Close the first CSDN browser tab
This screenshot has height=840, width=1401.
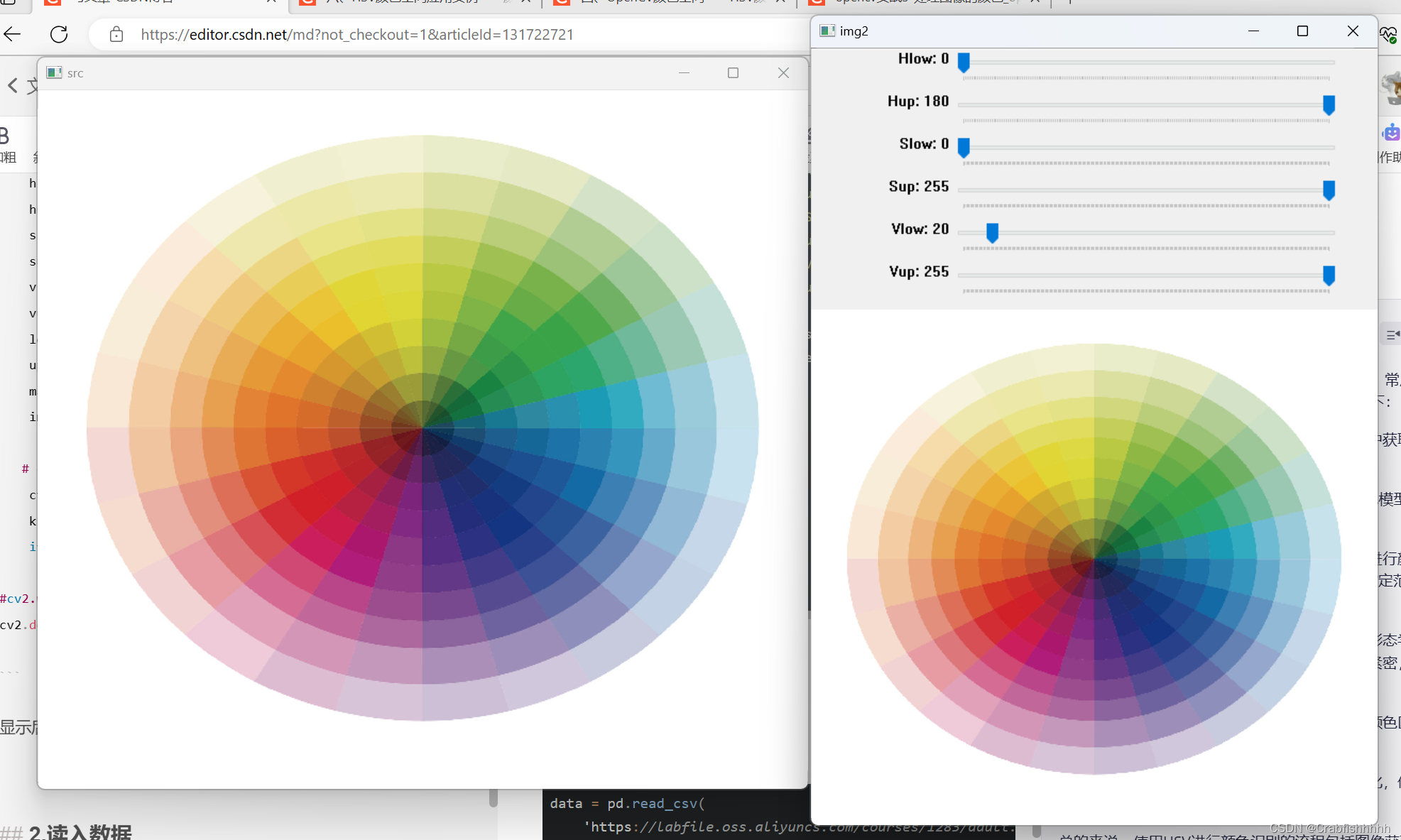(x=271, y=2)
